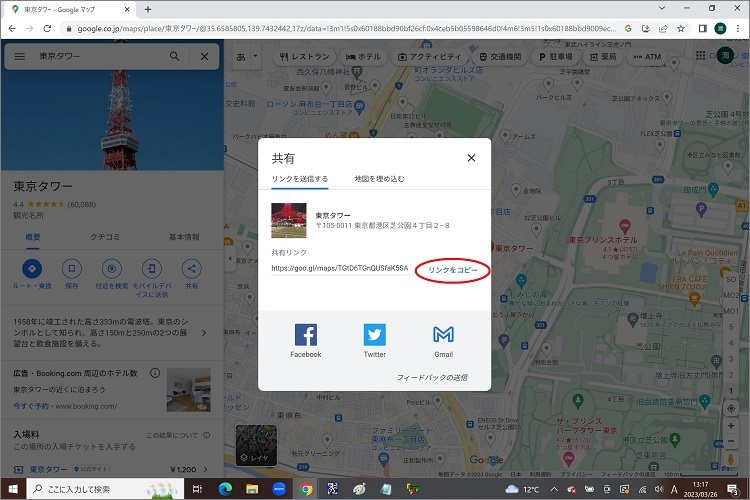
Task: Open the レイヤ map layers thumbnail
Action: tap(256, 445)
